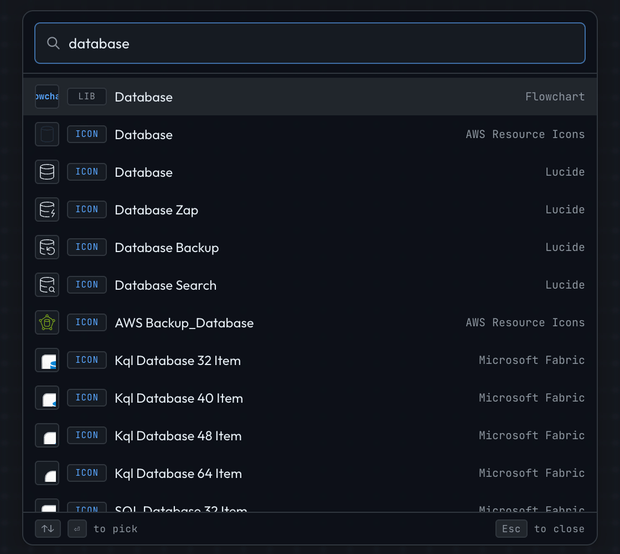Image resolution: width=620 pixels, height=554 pixels.
Task: Click the LIB badge on the Database row
Action: pyautogui.click(x=87, y=96)
